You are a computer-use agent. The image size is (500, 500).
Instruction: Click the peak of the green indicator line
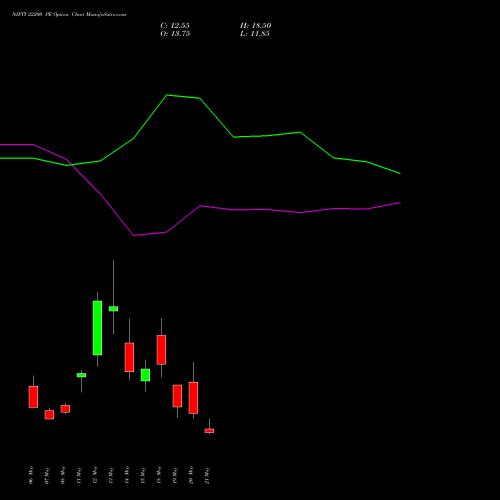click(x=167, y=95)
